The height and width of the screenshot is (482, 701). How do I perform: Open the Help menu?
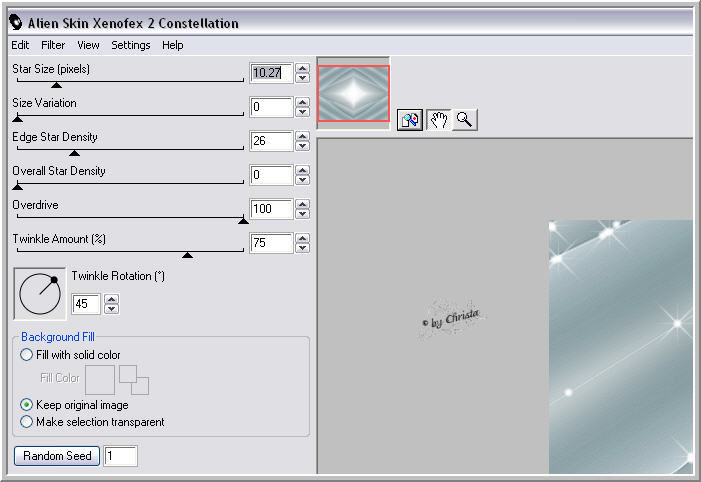click(x=173, y=45)
